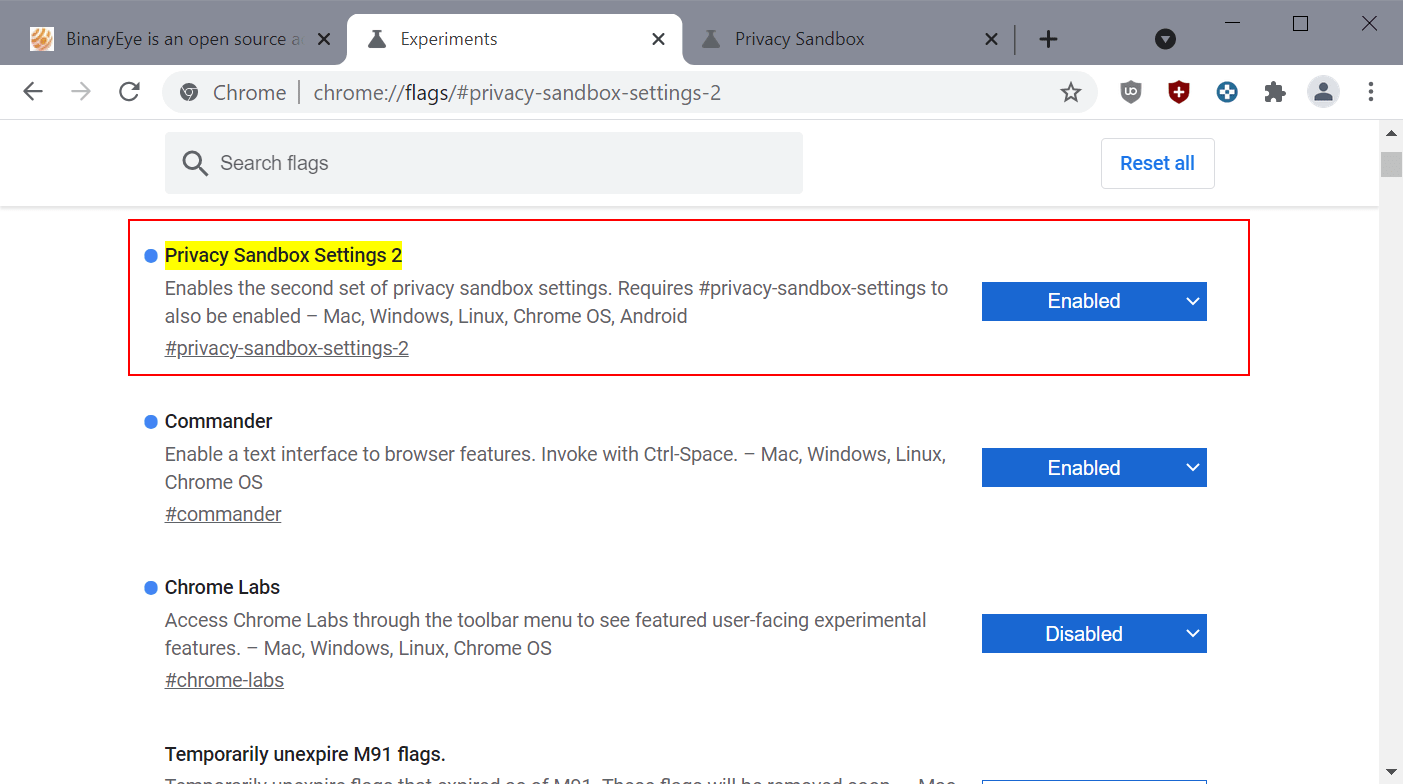Switch to the BinaryEye tab

click(170, 39)
